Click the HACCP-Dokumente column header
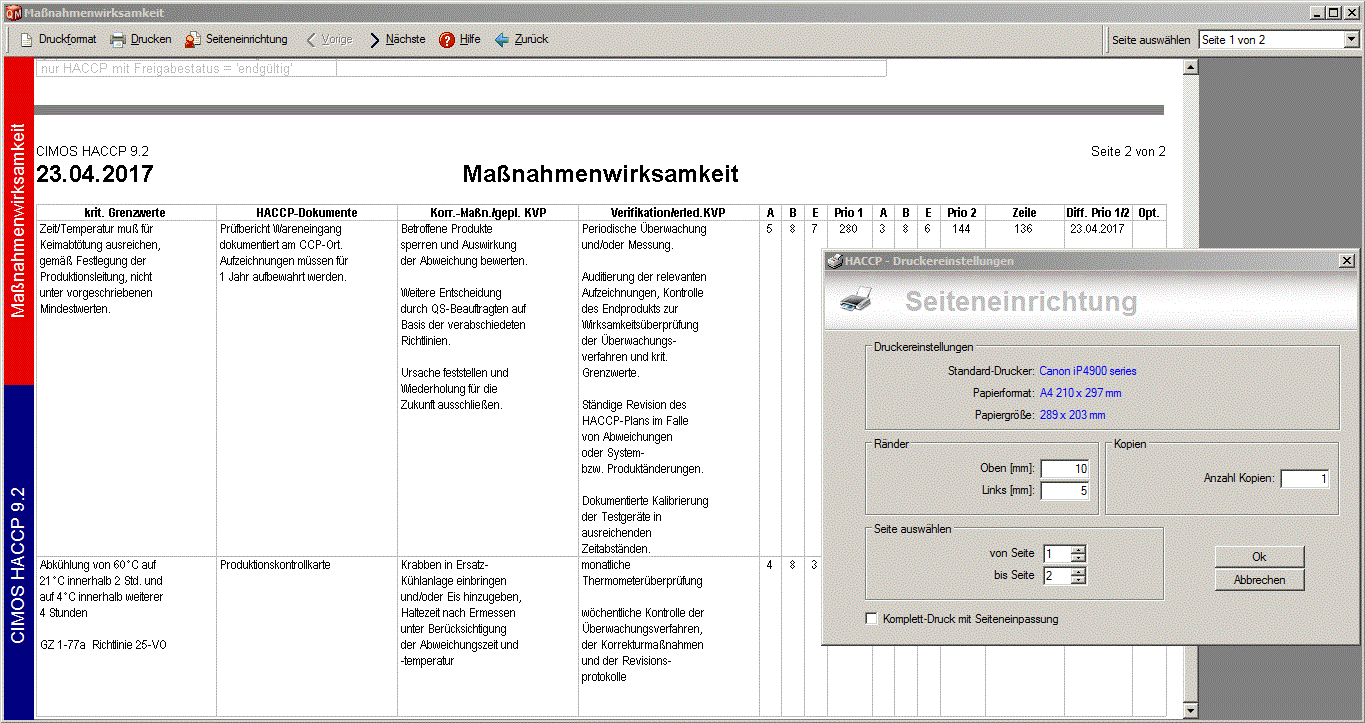 [307, 213]
